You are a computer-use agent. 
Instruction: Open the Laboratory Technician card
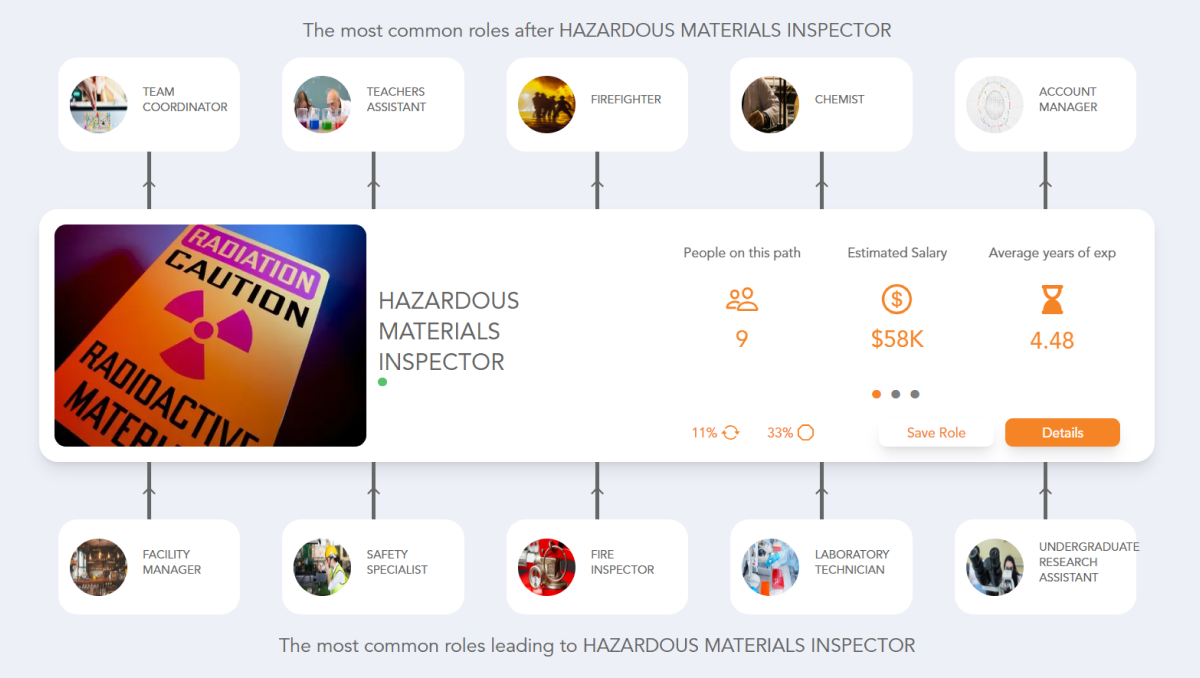tap(820, 566)
